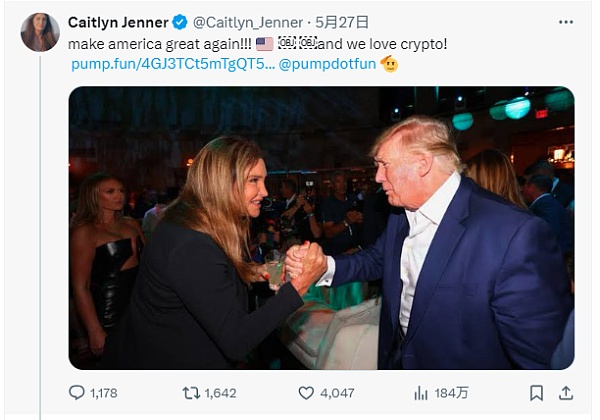Image resolution: width=600 pixels, height=420 pixels.
Task: Click the 1,178 replies count
Action: click(x=105, y=393)
